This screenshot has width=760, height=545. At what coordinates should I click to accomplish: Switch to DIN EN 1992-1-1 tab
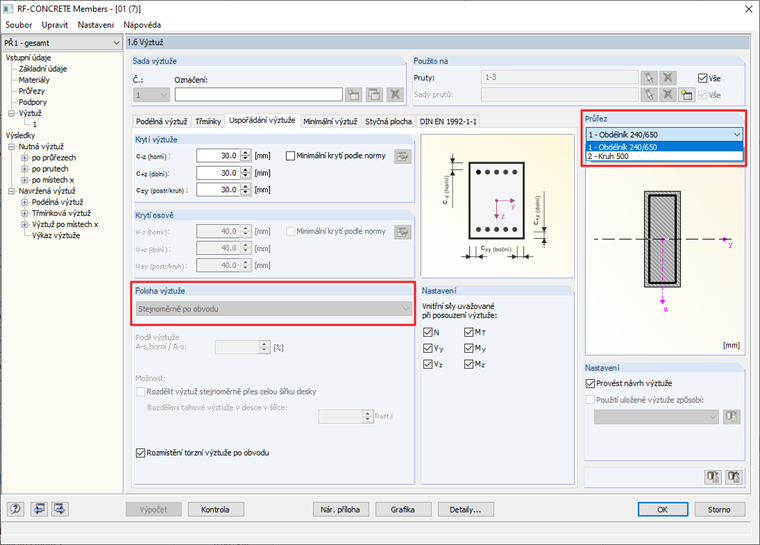click(448, 121)
